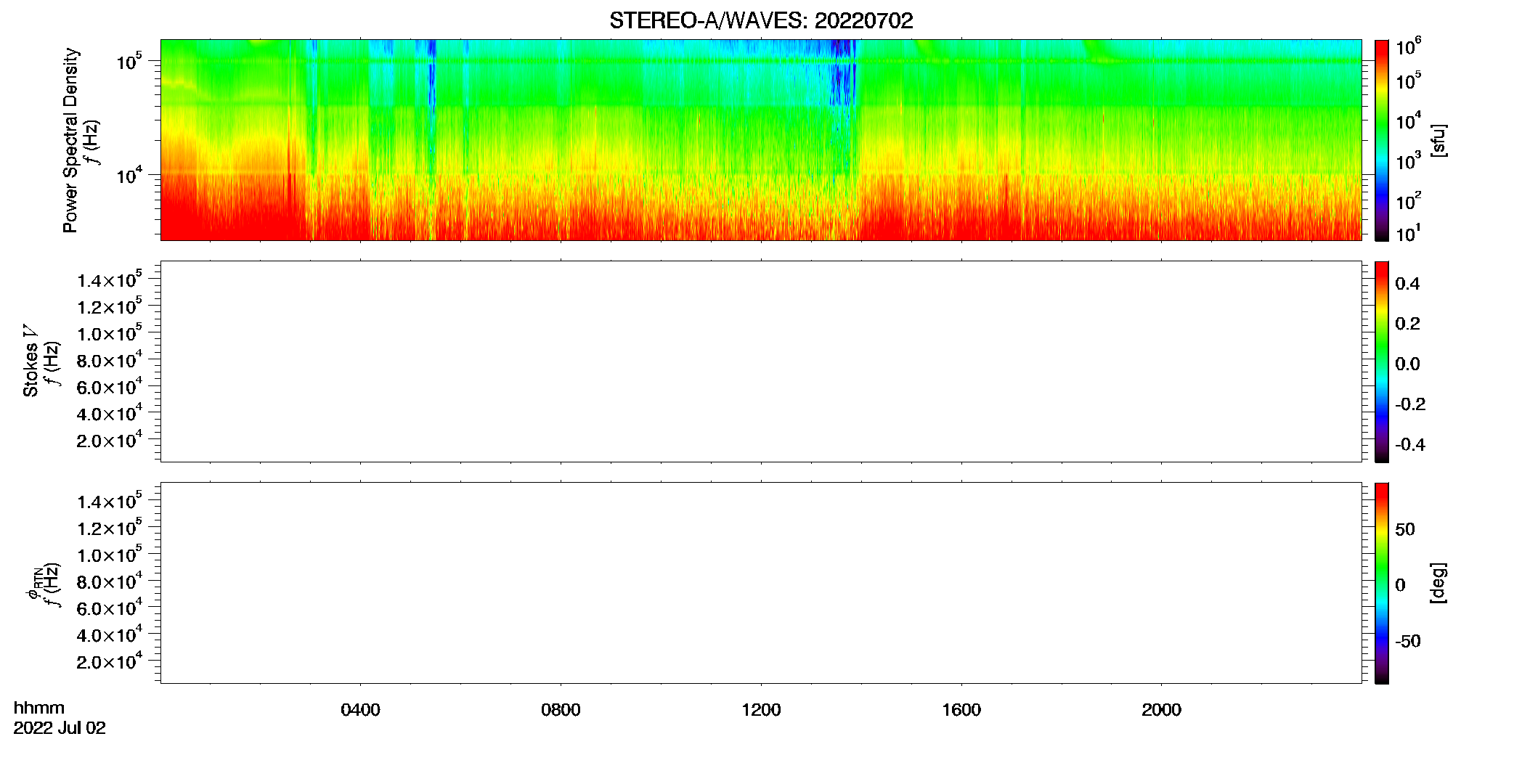
Task: Click the 1.0×10⁵ tick in Stokes V panel
Action: click(x=110, y=332)
